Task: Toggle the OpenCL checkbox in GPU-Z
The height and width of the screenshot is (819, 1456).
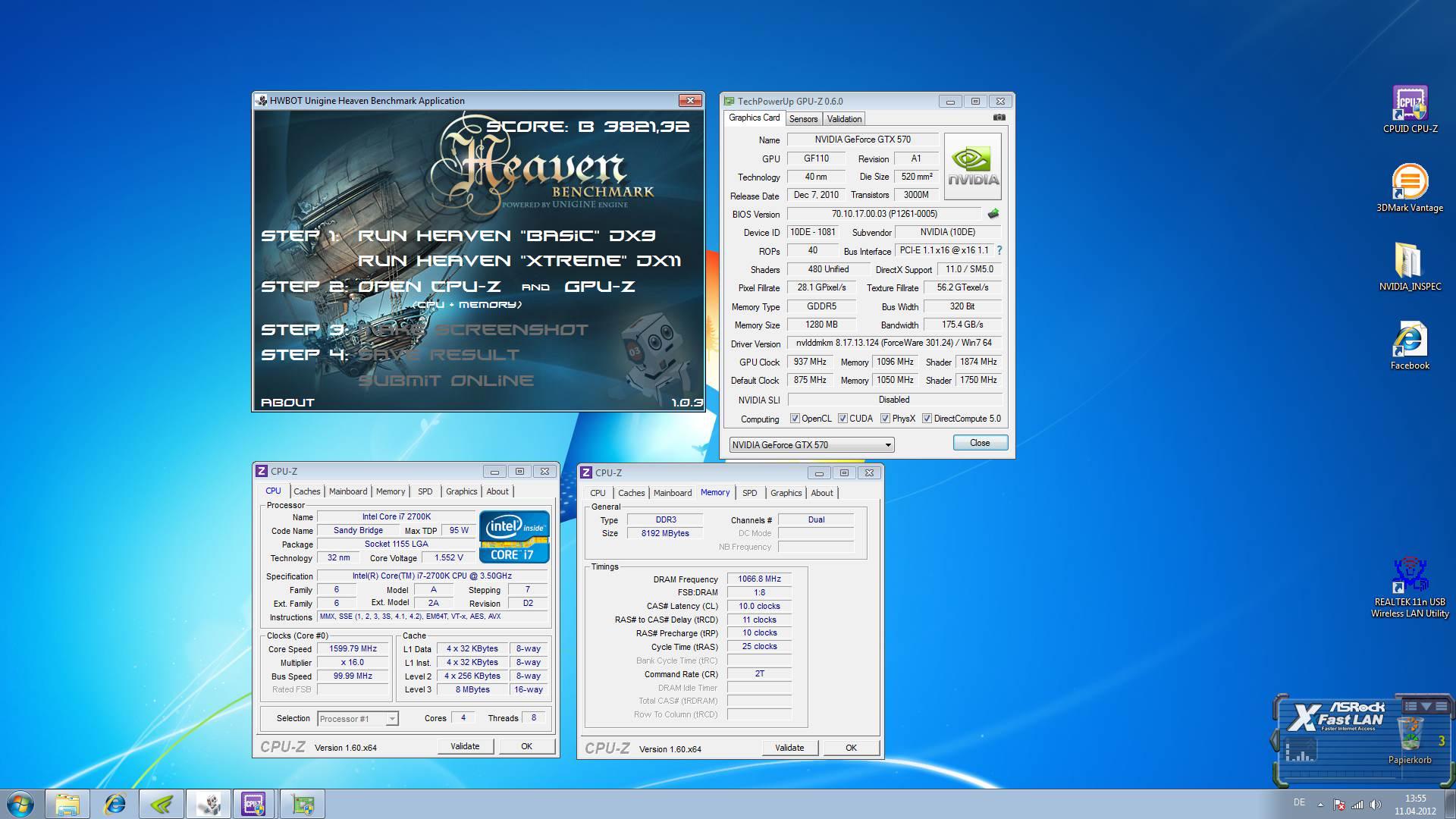Action: click(x=795, y=419)
